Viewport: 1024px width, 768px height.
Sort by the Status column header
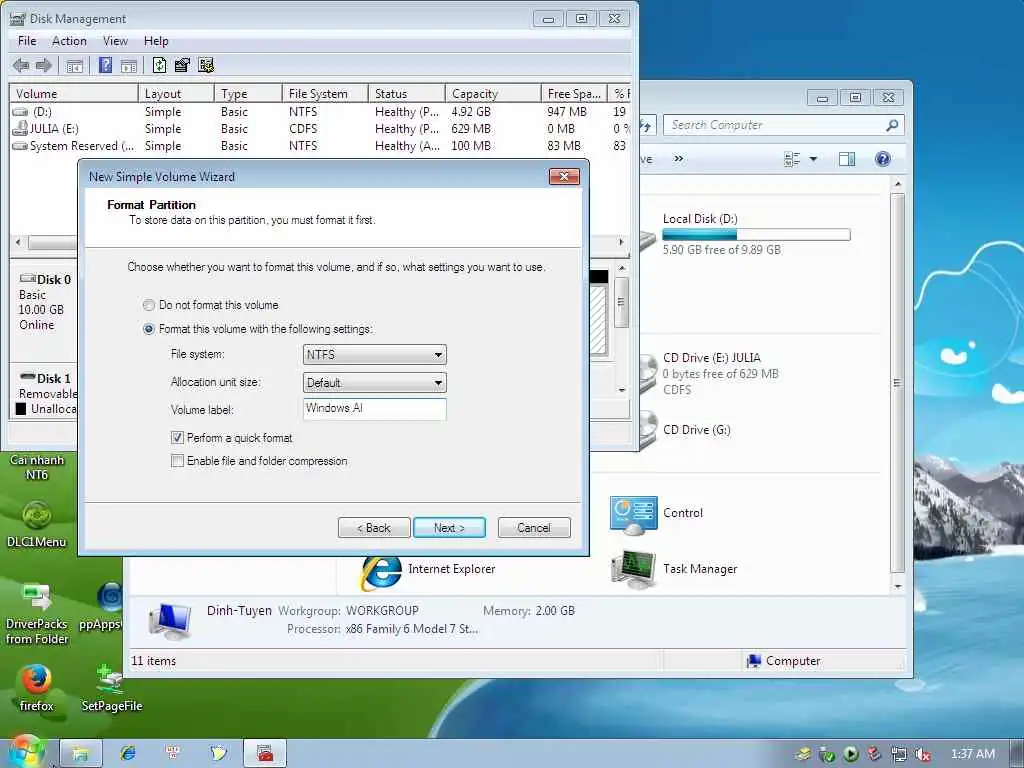[x=407, y=93]
